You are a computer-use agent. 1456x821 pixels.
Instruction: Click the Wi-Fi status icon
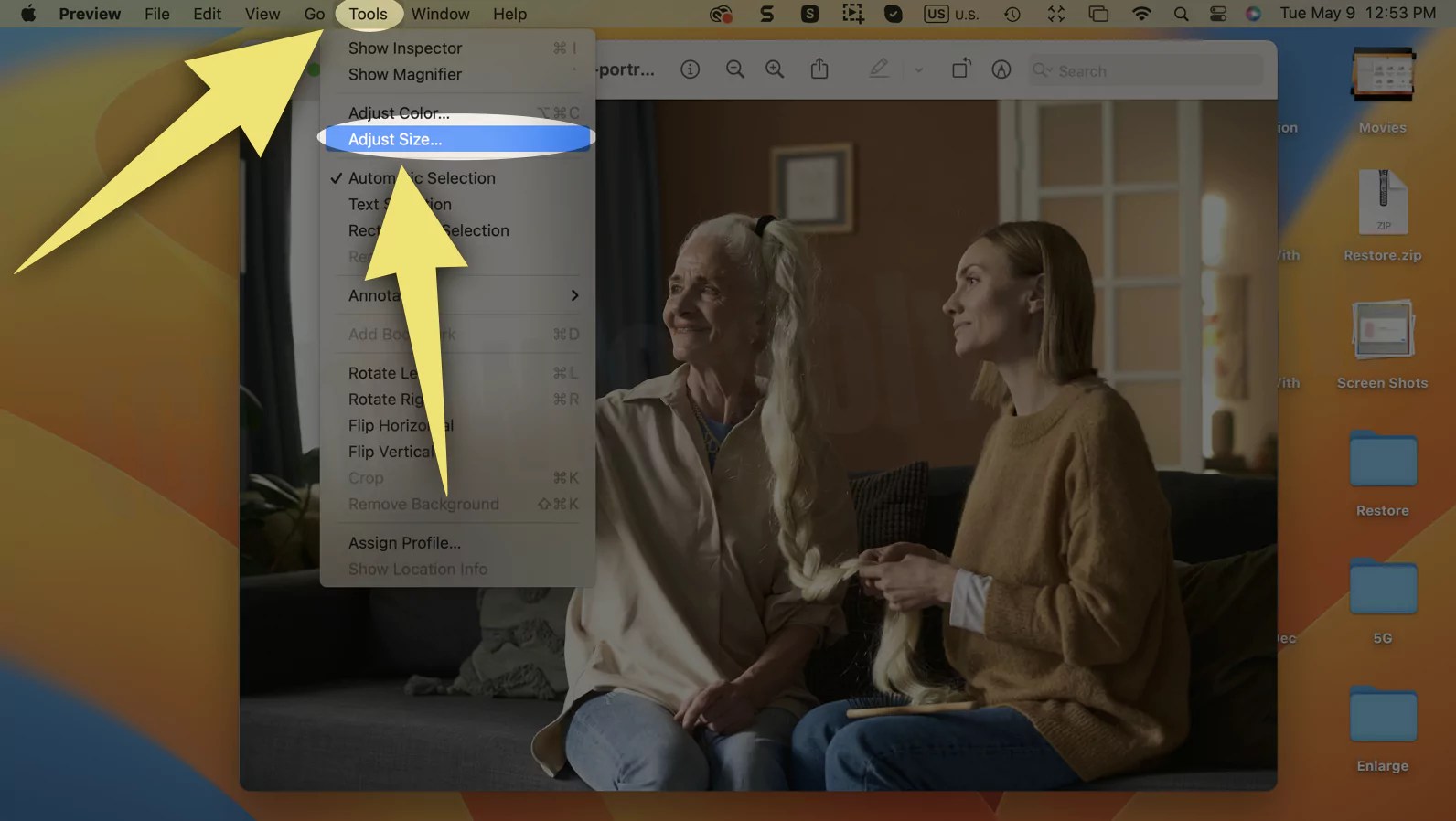coord(1141,14)
